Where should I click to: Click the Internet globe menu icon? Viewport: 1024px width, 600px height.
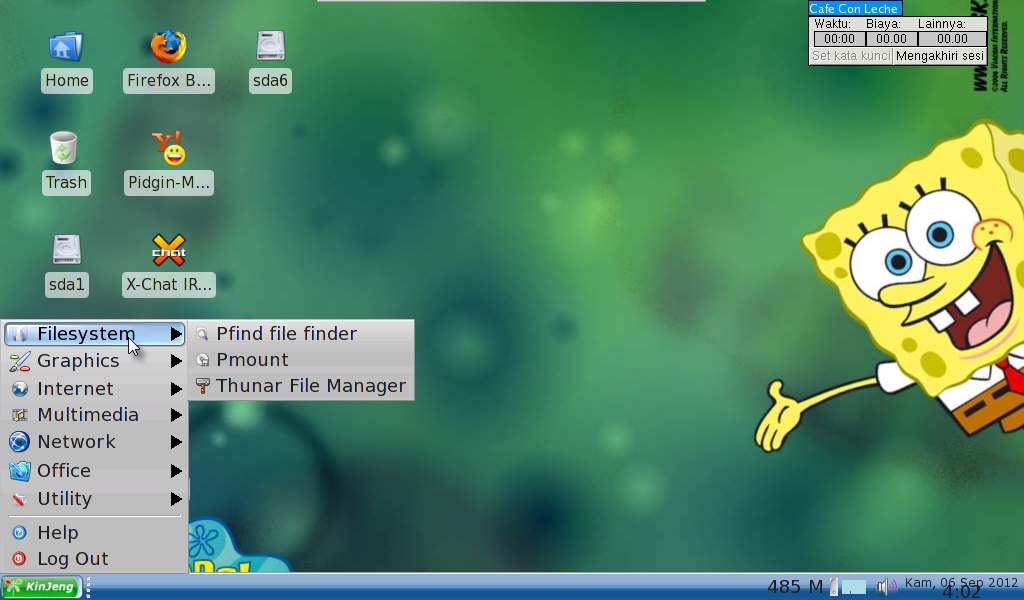click(20, 389)
